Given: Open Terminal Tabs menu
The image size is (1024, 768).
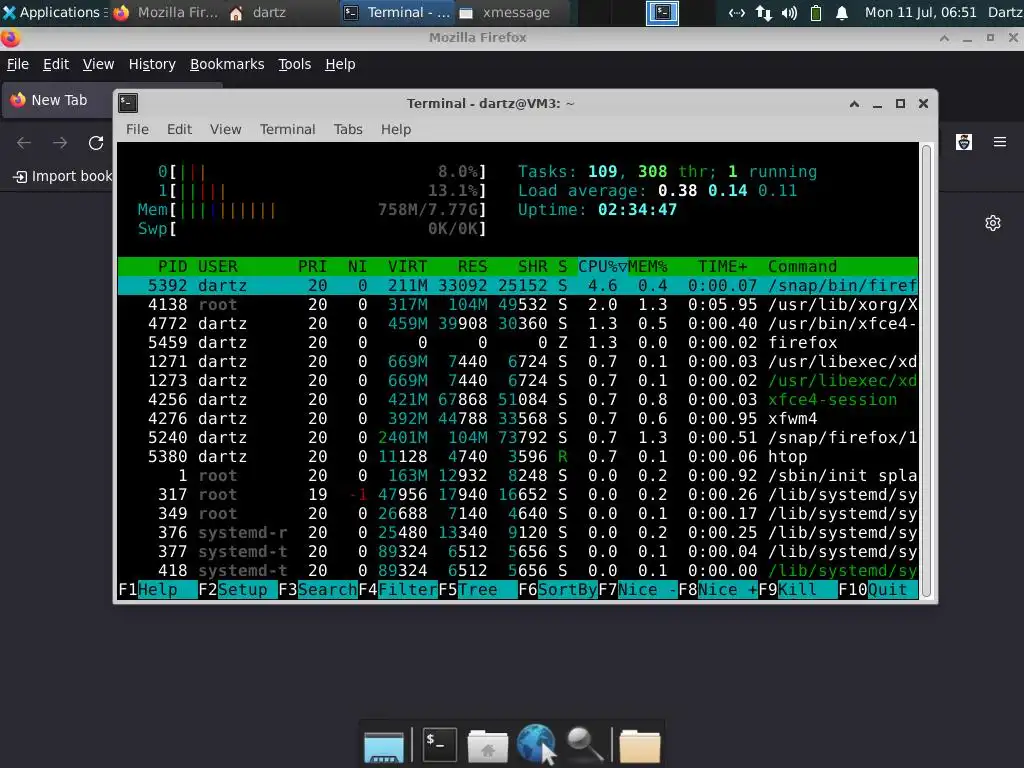Looking at the screenshot, I should [x=347, y=129].
